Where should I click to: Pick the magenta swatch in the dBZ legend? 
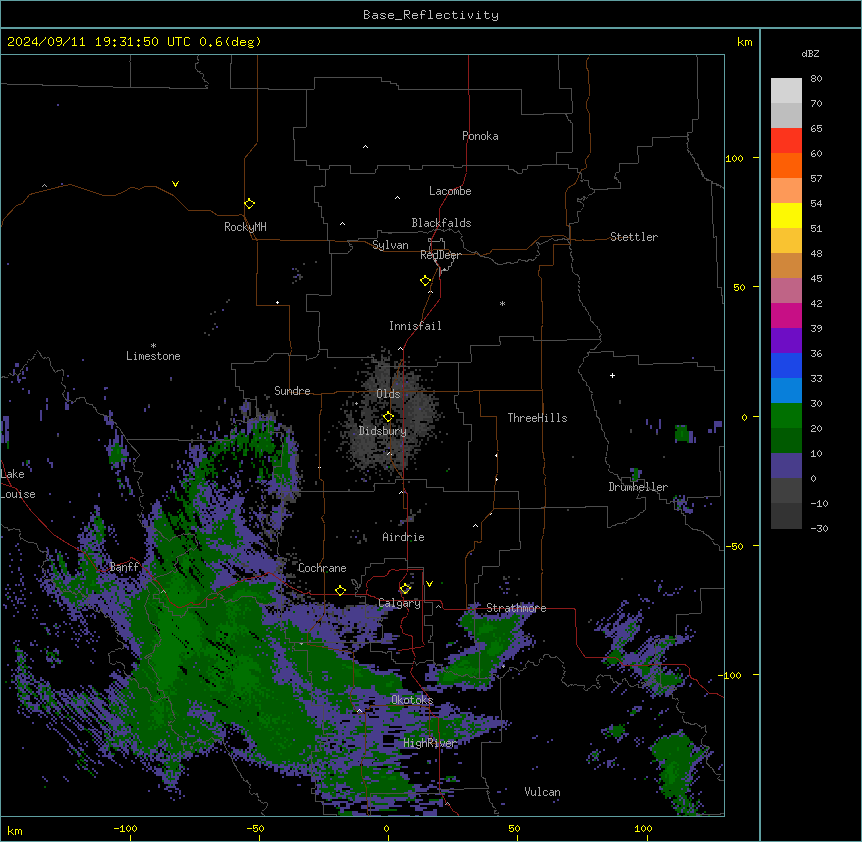point(786,315)
